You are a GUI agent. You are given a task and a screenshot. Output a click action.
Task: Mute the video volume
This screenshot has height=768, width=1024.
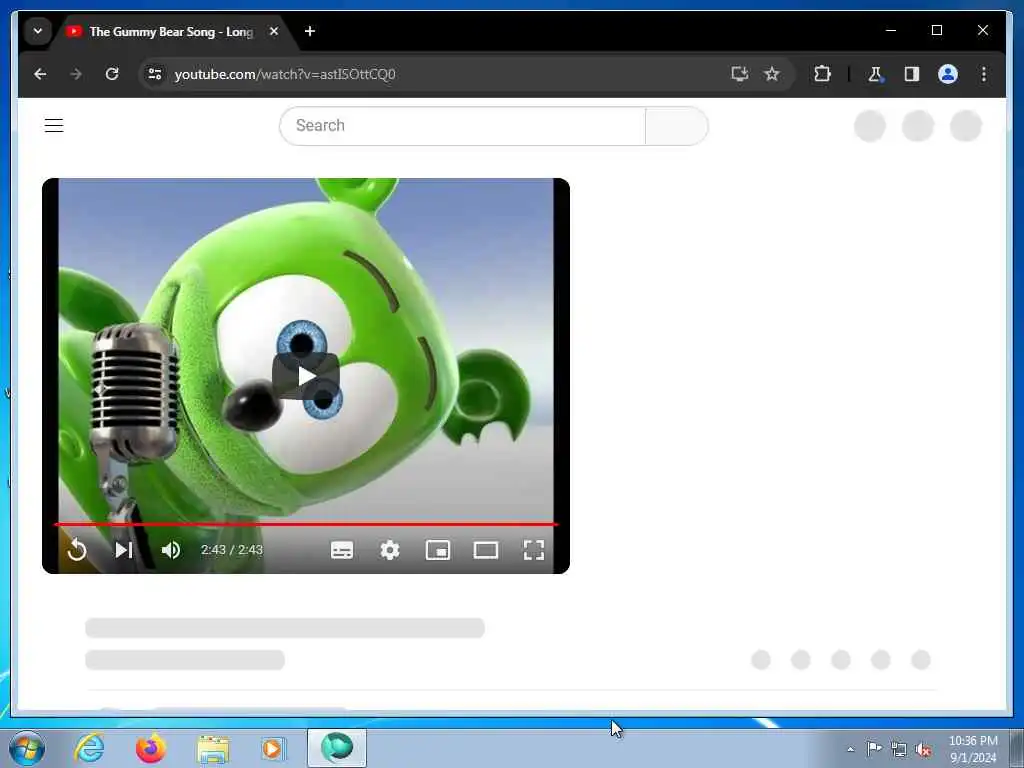(171, 550)
